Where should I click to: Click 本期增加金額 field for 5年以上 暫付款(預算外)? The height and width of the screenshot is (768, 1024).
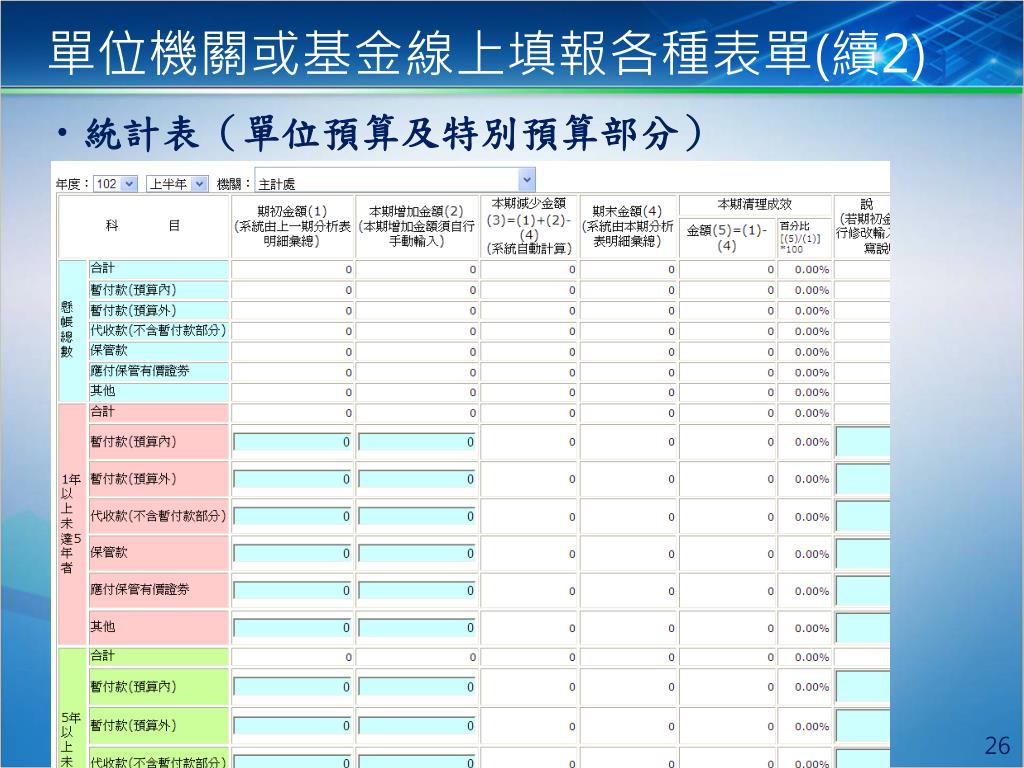[x=417, y=726]
